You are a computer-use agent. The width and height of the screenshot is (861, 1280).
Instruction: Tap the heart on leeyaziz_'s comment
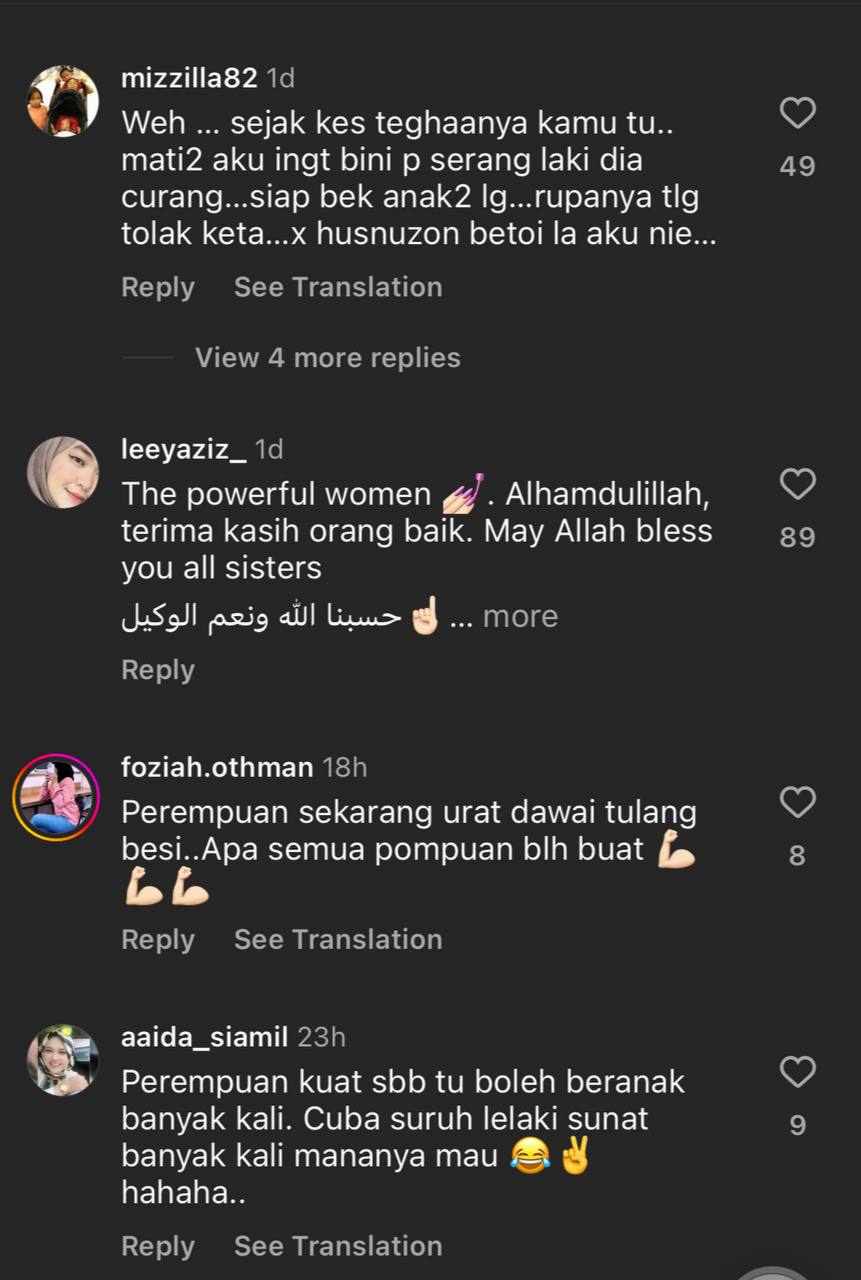(x=797, y=485)
